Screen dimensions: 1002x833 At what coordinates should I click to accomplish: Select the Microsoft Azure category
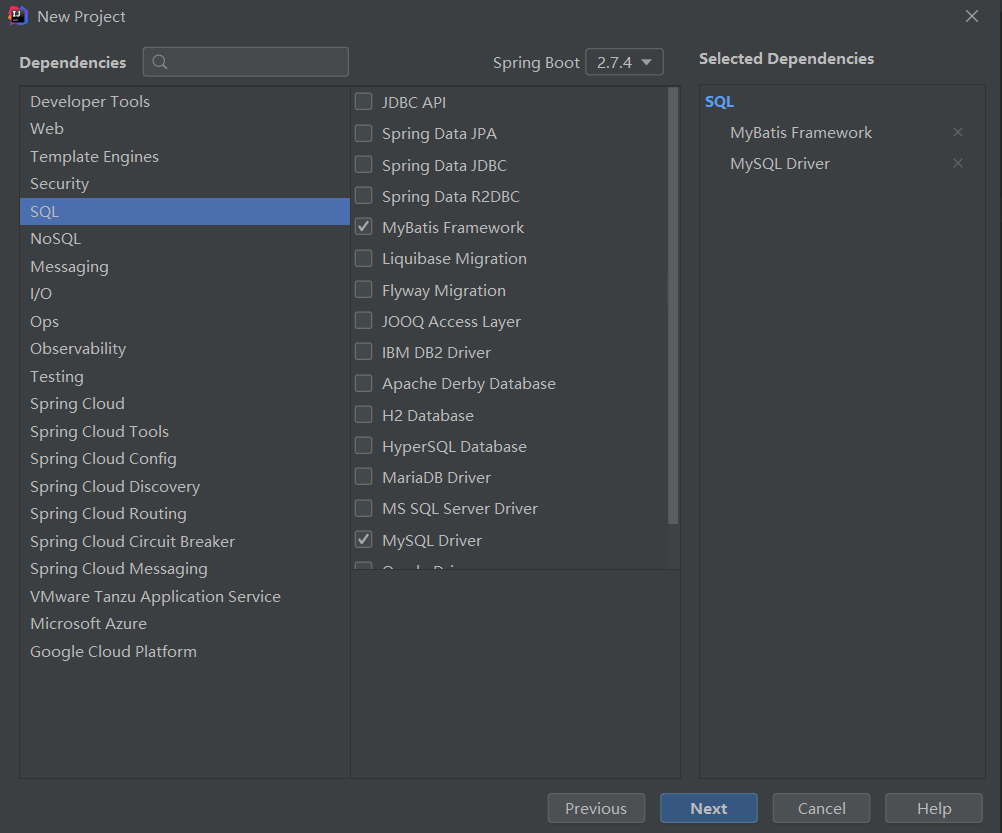185,623
